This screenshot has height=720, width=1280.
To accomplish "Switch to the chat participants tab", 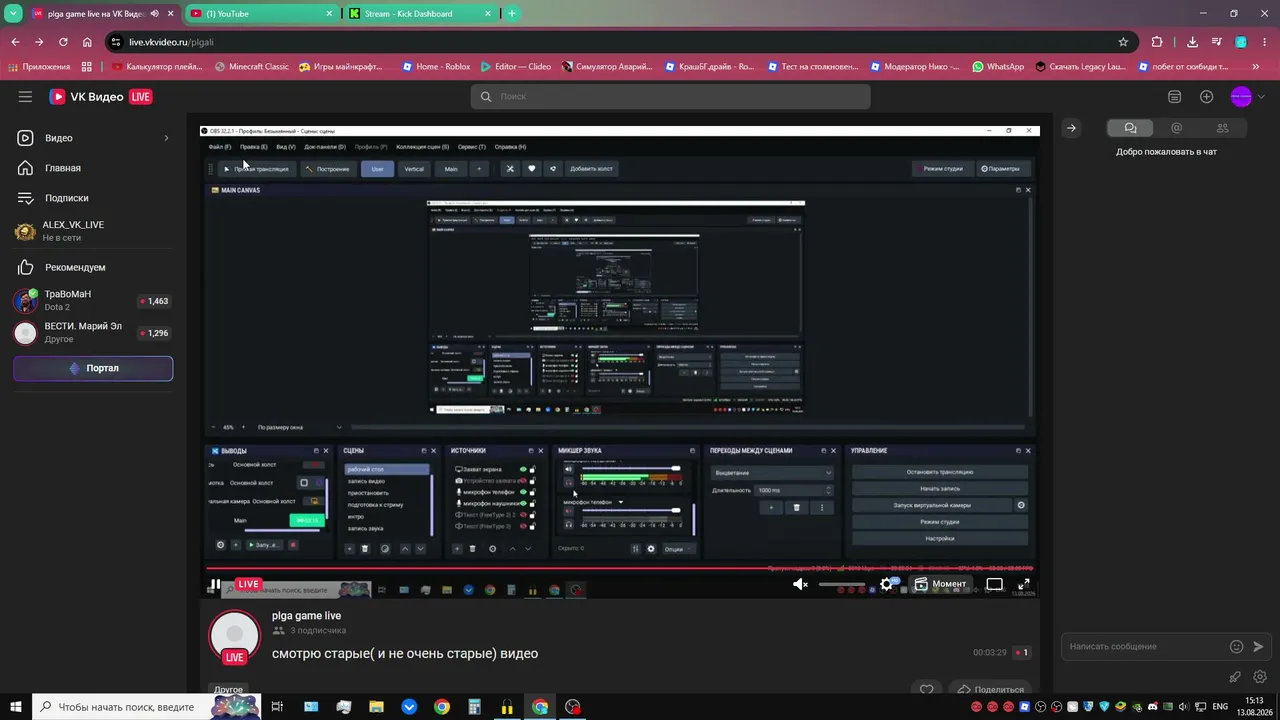I will [1222, 128].
